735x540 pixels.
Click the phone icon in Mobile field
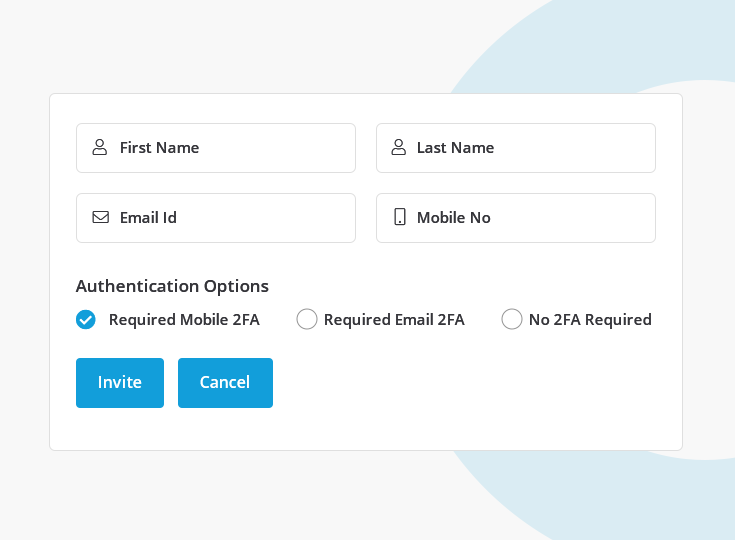[399, 217]
